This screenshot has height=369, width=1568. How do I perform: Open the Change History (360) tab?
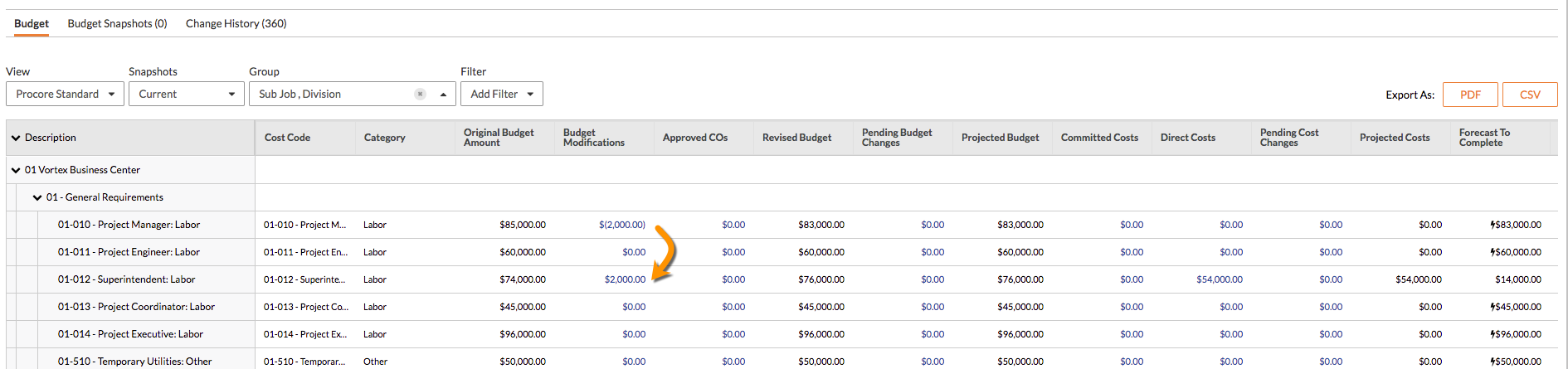click(236, 23)
